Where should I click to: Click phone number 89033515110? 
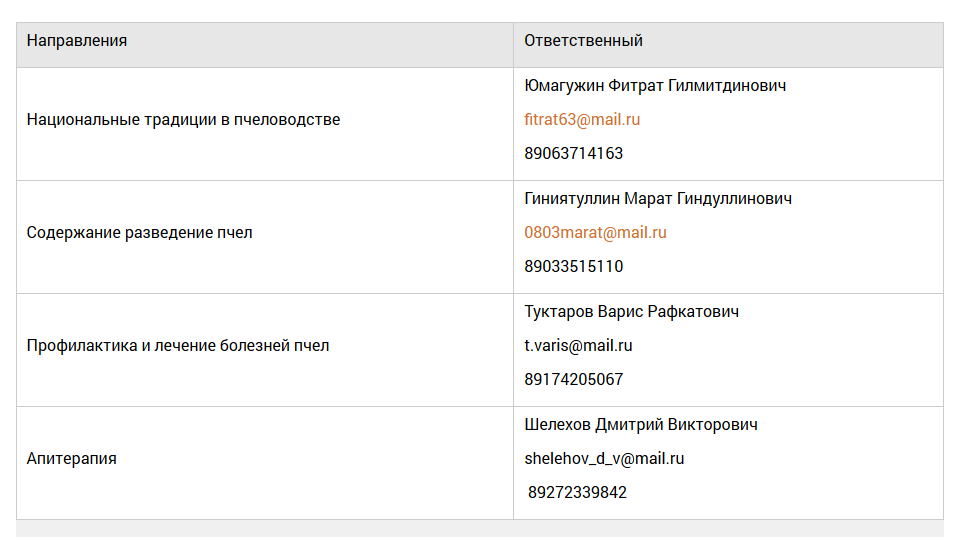(574, 267)
